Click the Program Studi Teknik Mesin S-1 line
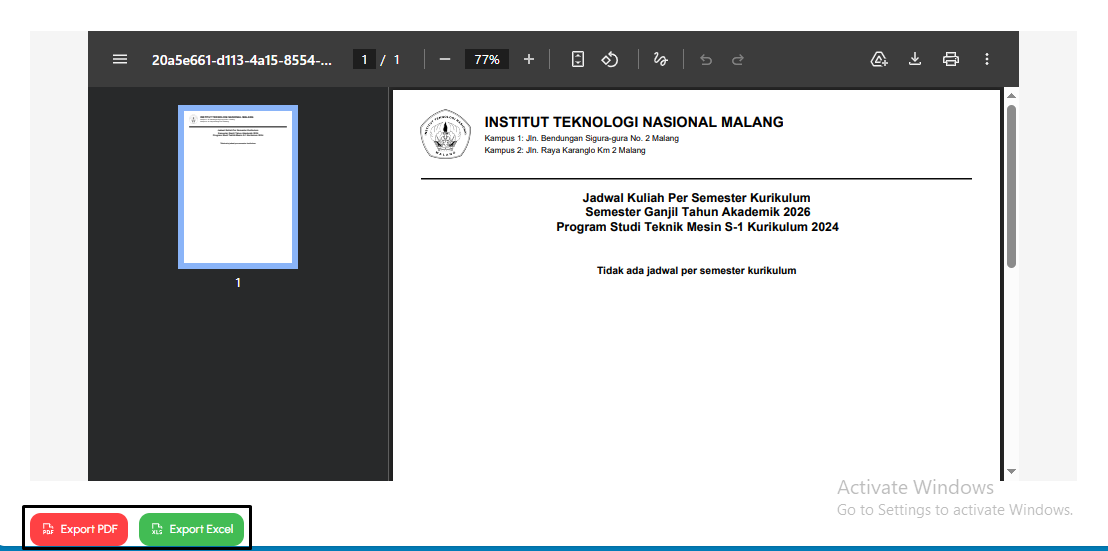The width and height of the screenshot is (1108, 551). [x=697, y=227]
